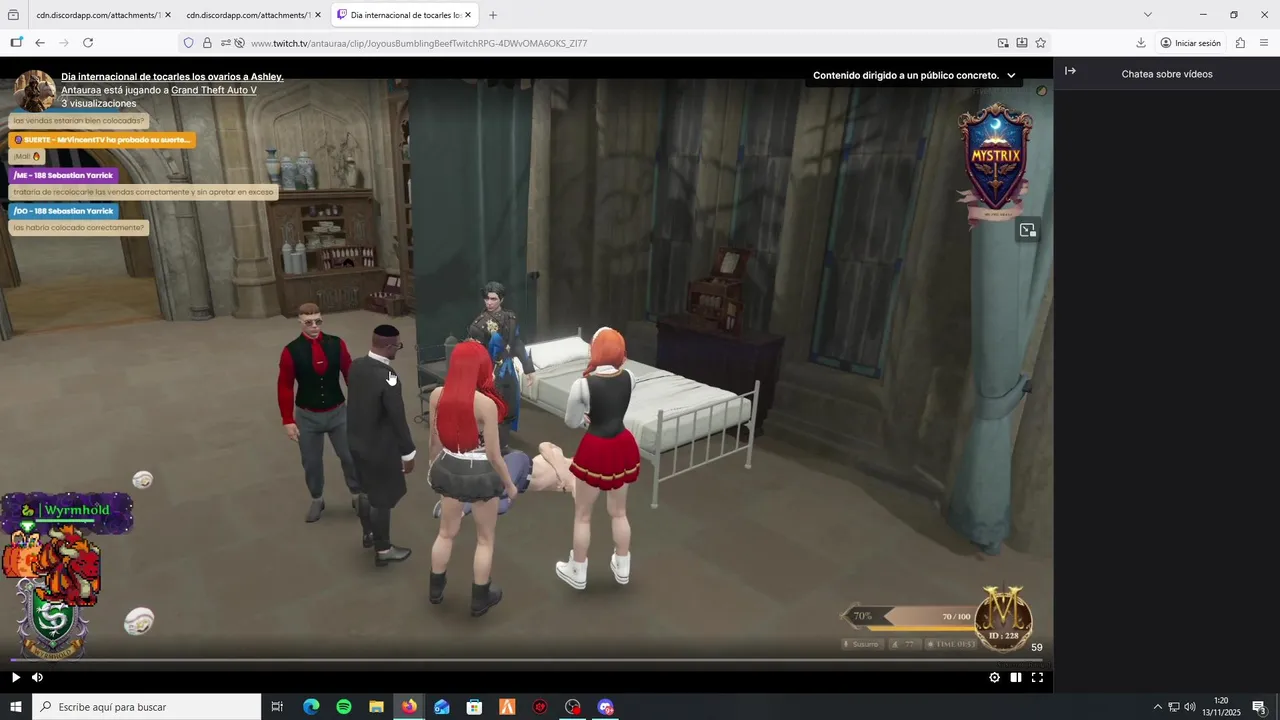The image size is (1280, 720).
Task: Select Chatea sobre vídeos heading
Action: pos(1167,74)
